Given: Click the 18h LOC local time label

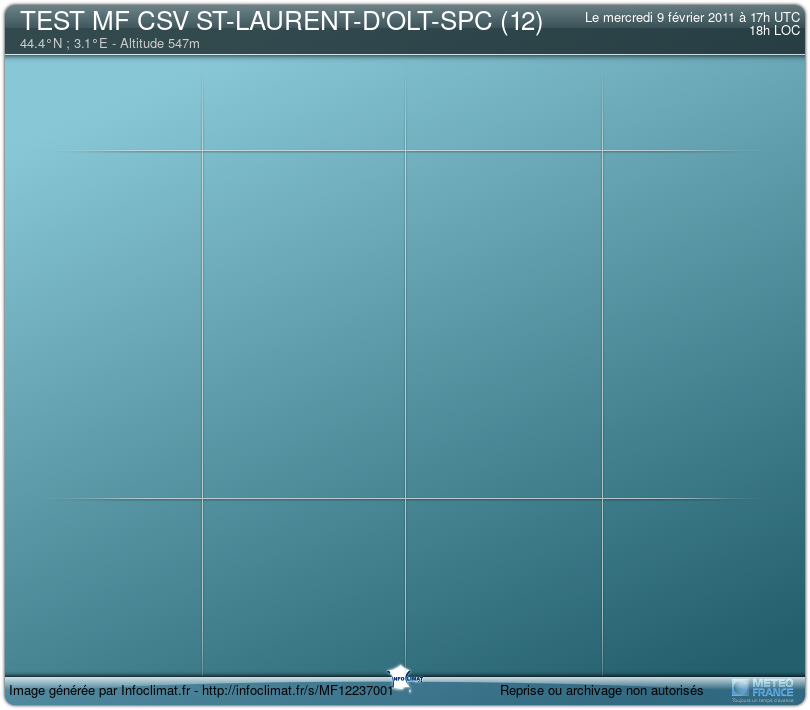Looking at the screenshot, I should tap(774, 31).
